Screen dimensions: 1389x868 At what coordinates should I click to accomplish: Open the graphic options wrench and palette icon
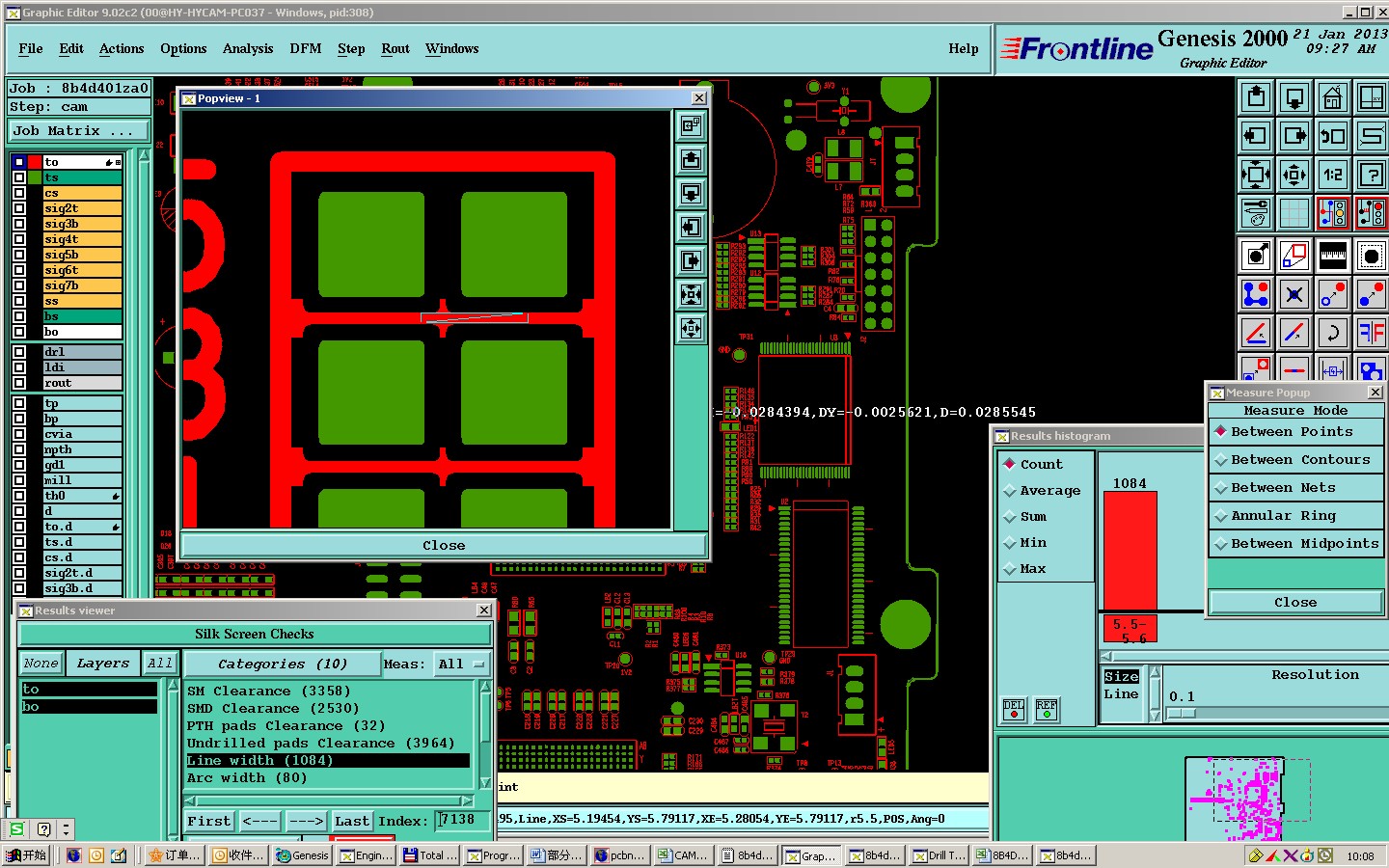[x=1256, y=213]
